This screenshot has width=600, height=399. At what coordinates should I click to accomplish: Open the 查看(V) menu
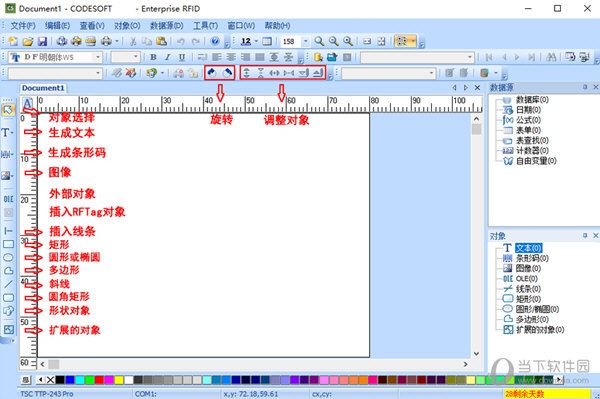[92, 26]
